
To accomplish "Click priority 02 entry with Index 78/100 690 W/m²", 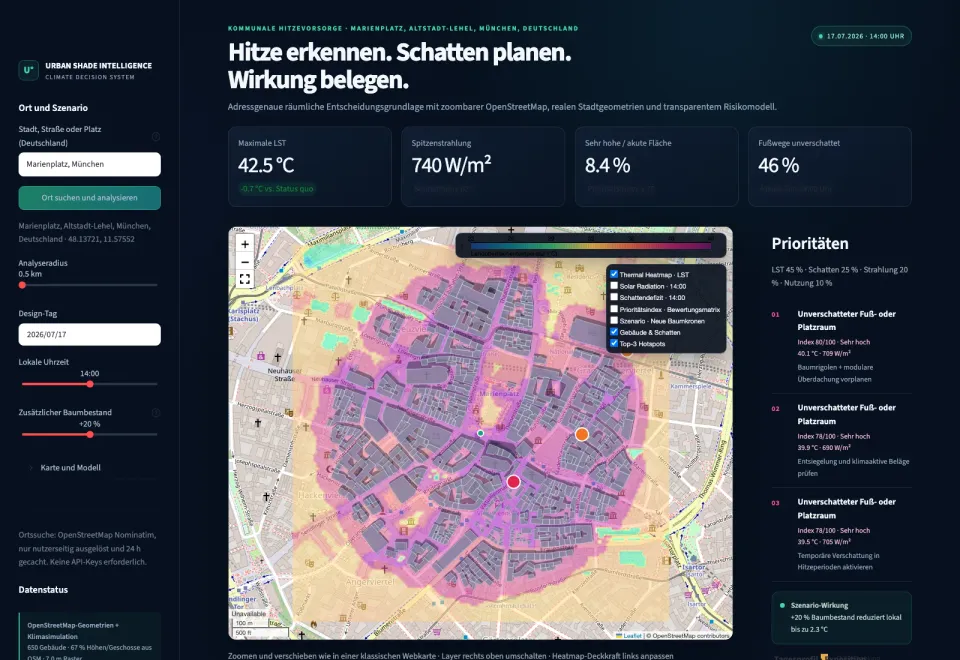I will click(x=841, y=440).
